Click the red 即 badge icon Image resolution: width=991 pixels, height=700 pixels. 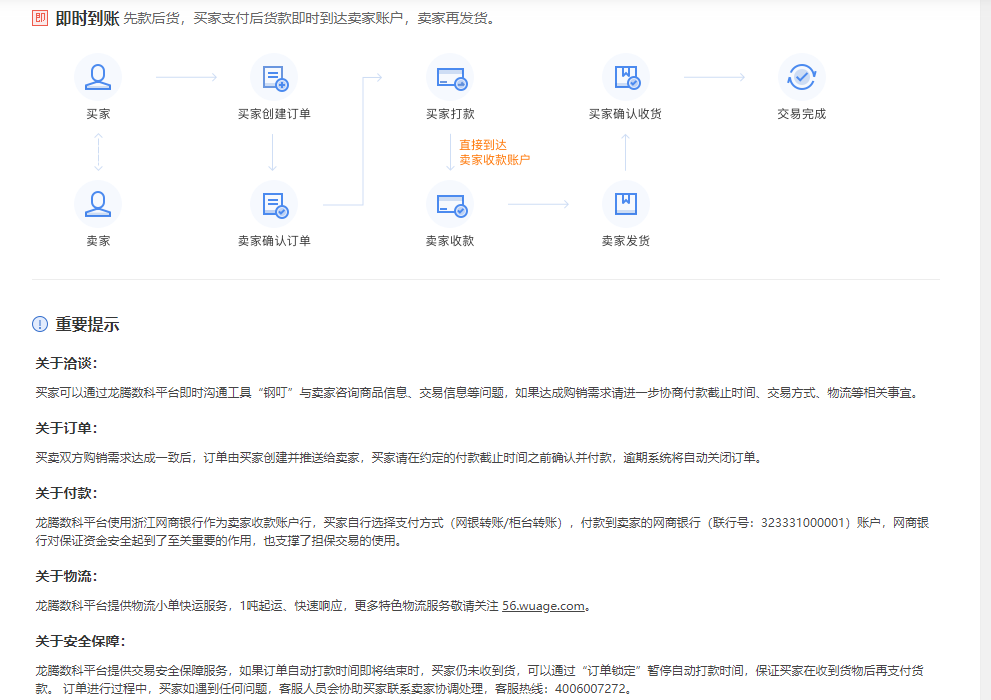coord(40,18)
